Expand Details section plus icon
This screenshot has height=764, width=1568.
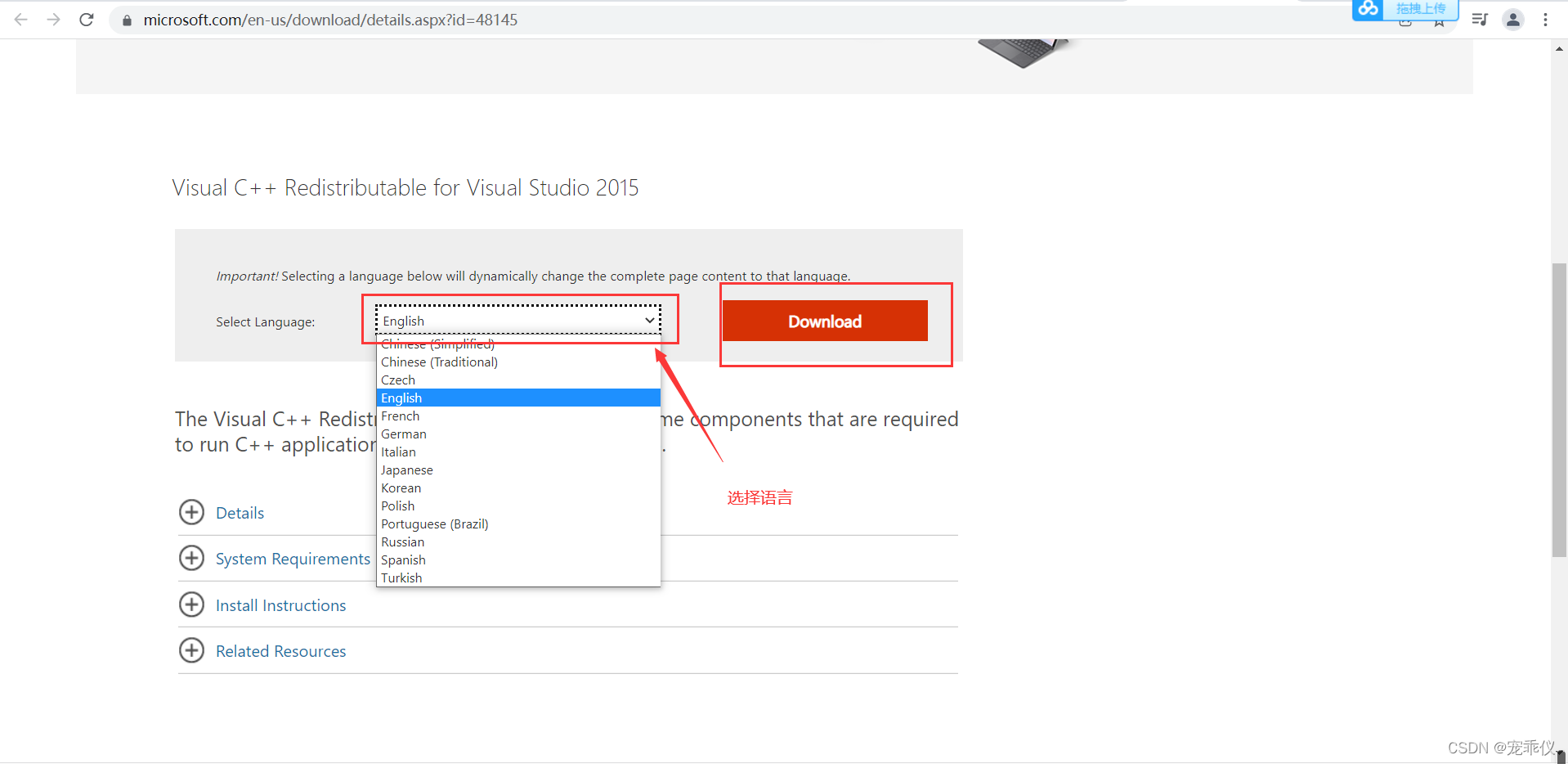(191, 512)
